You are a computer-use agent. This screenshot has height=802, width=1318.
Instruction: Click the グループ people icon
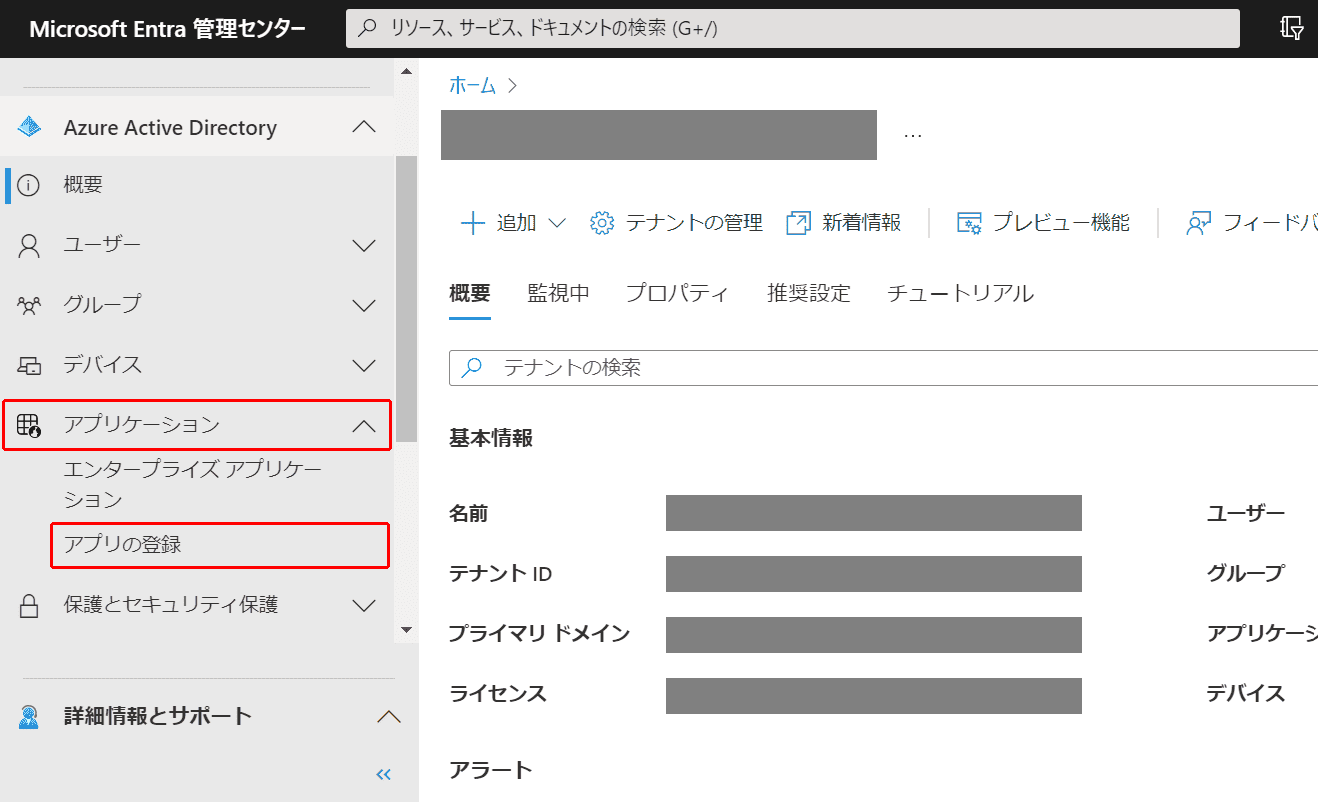point(29,305)
